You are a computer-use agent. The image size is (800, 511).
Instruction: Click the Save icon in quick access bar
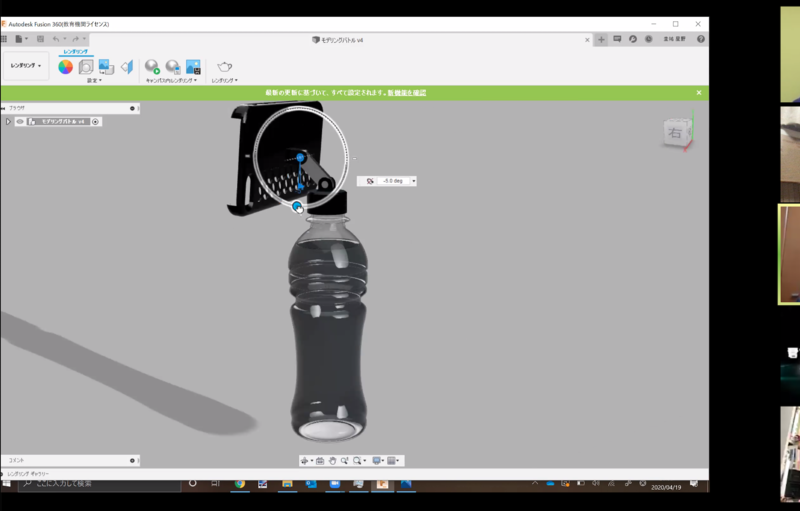click(x=40, y=39)
